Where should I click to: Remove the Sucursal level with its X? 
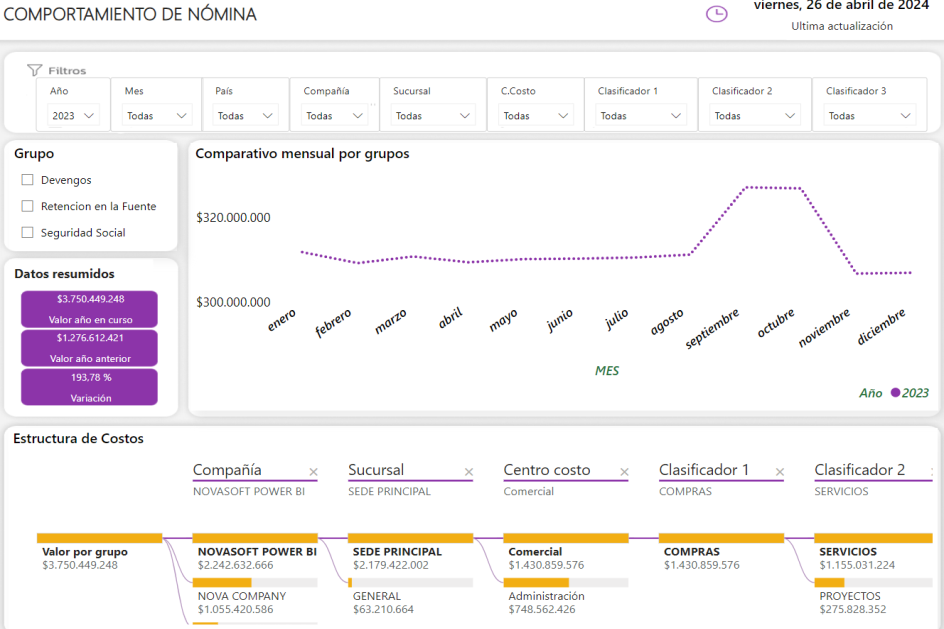click(x=469, y=472)
